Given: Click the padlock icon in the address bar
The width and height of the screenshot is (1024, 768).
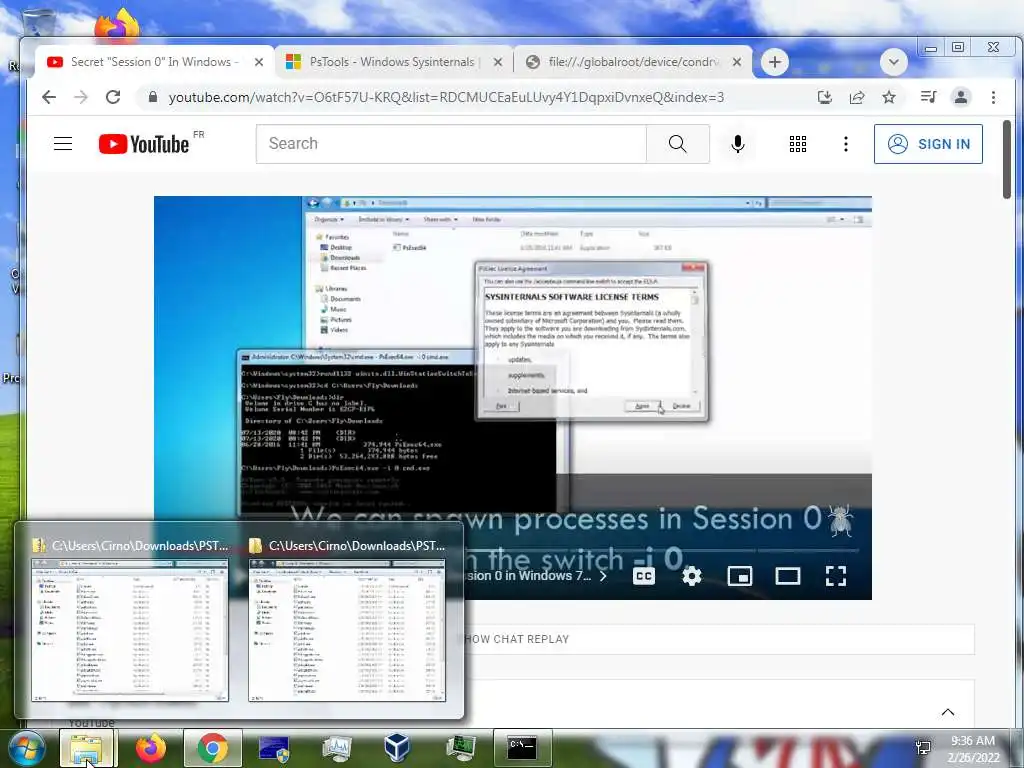Looking at the screenshot, I should [153, 97].
